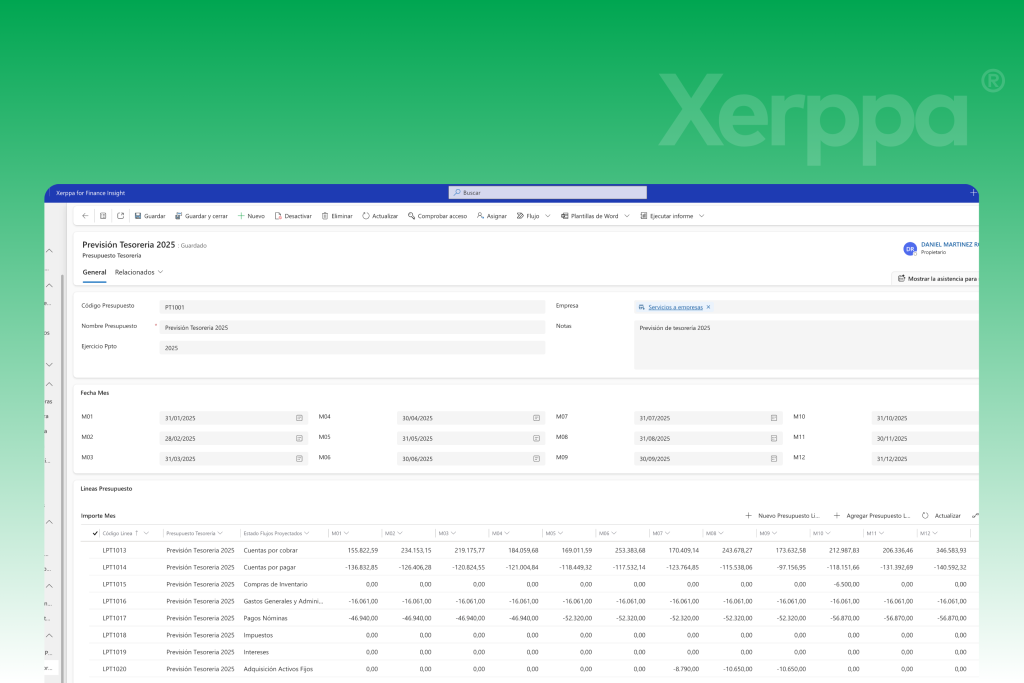
Task: Click Pagos Nóminas cell
Action: (267, 618)
